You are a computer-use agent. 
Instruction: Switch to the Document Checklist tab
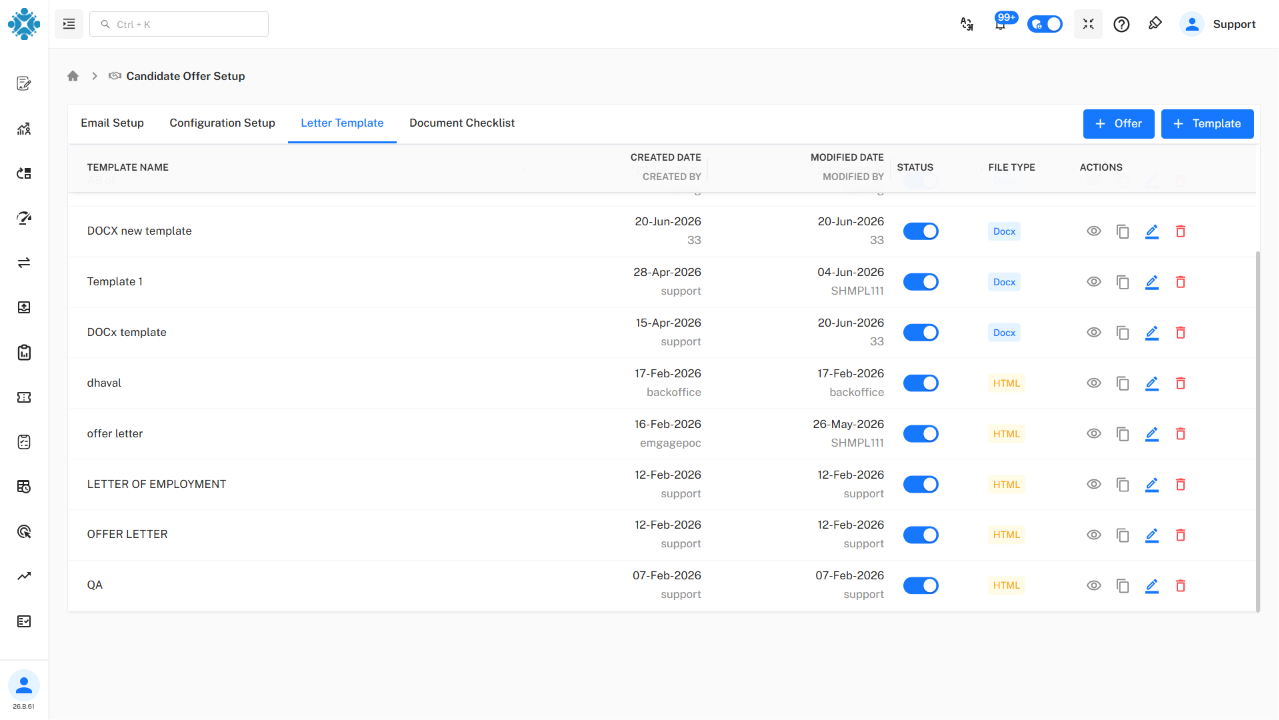[x=462, y=123]
